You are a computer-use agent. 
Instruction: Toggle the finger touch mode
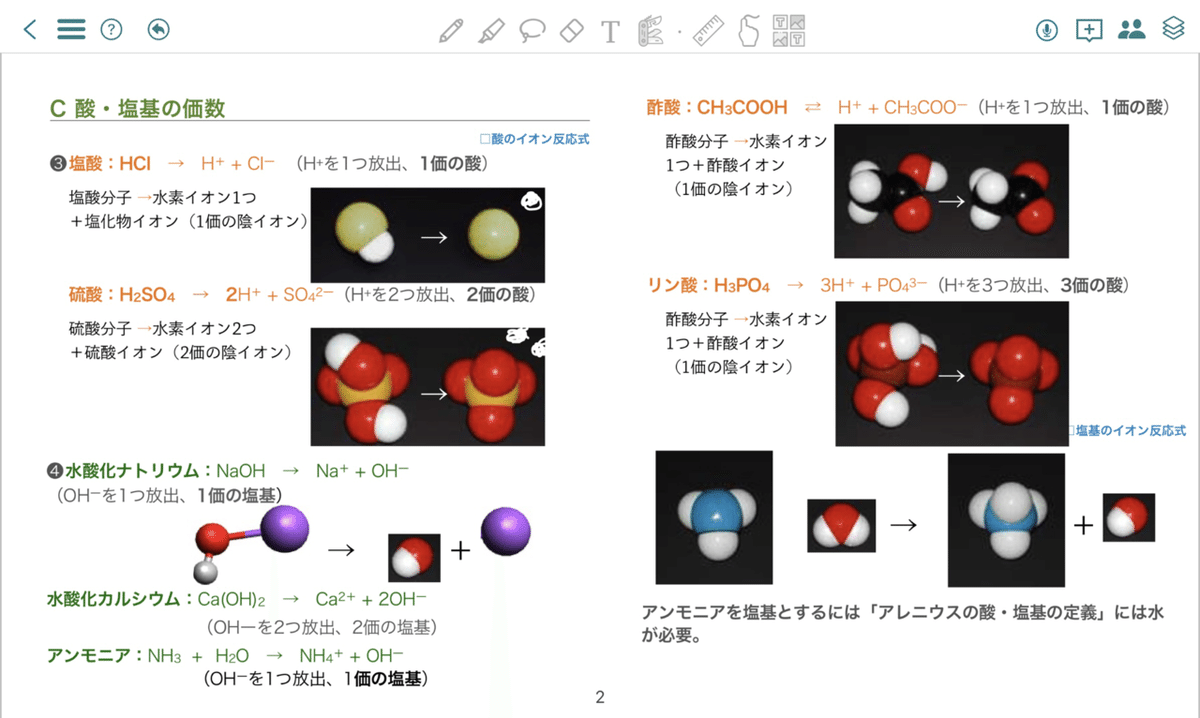(x=748, y=30)
